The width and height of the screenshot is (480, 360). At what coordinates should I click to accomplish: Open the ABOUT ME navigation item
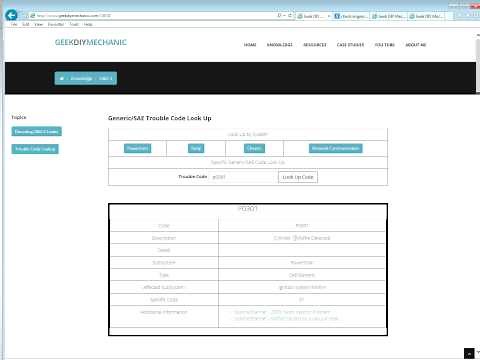coord(416,45)
